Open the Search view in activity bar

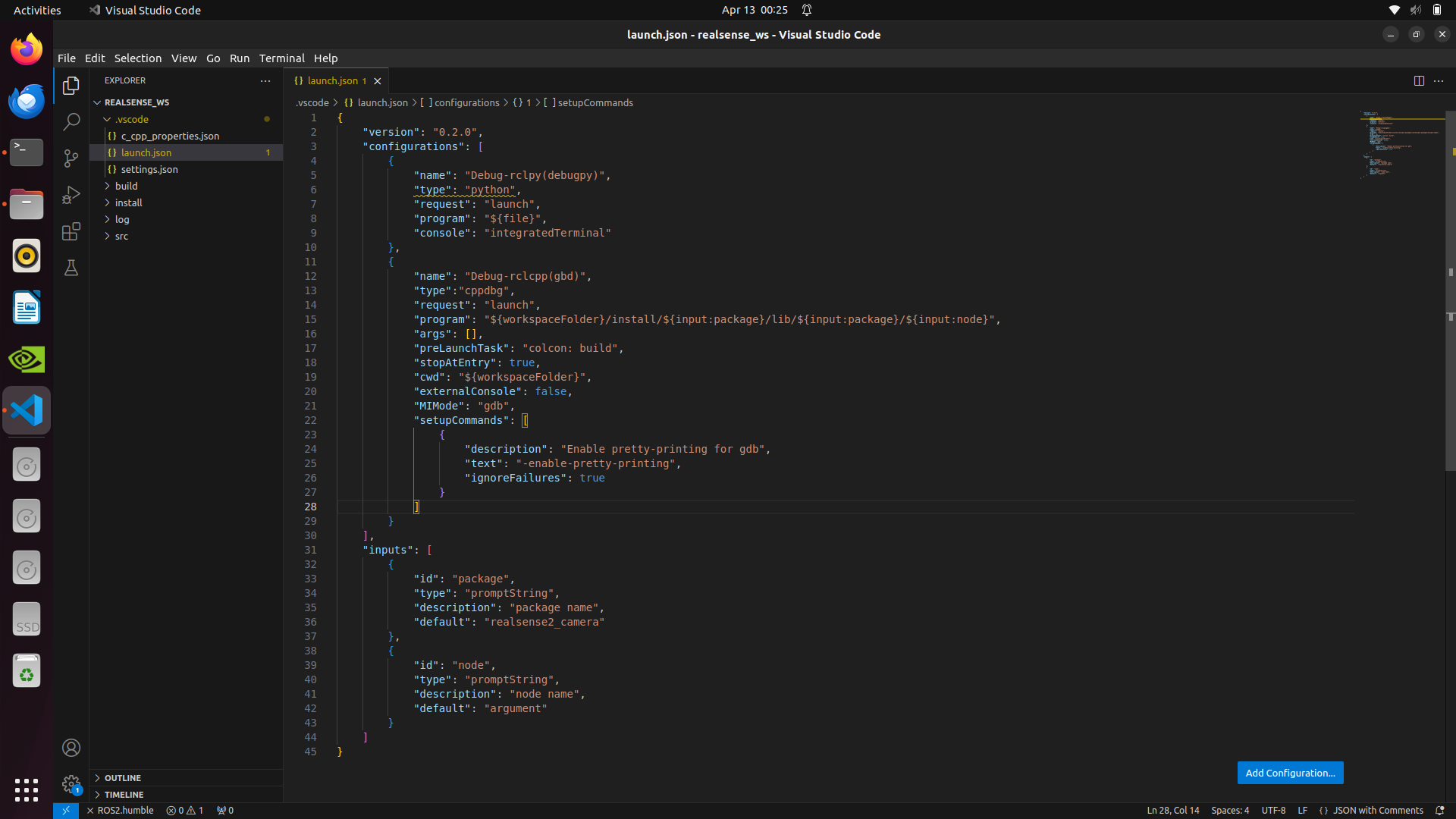(71, 122)
